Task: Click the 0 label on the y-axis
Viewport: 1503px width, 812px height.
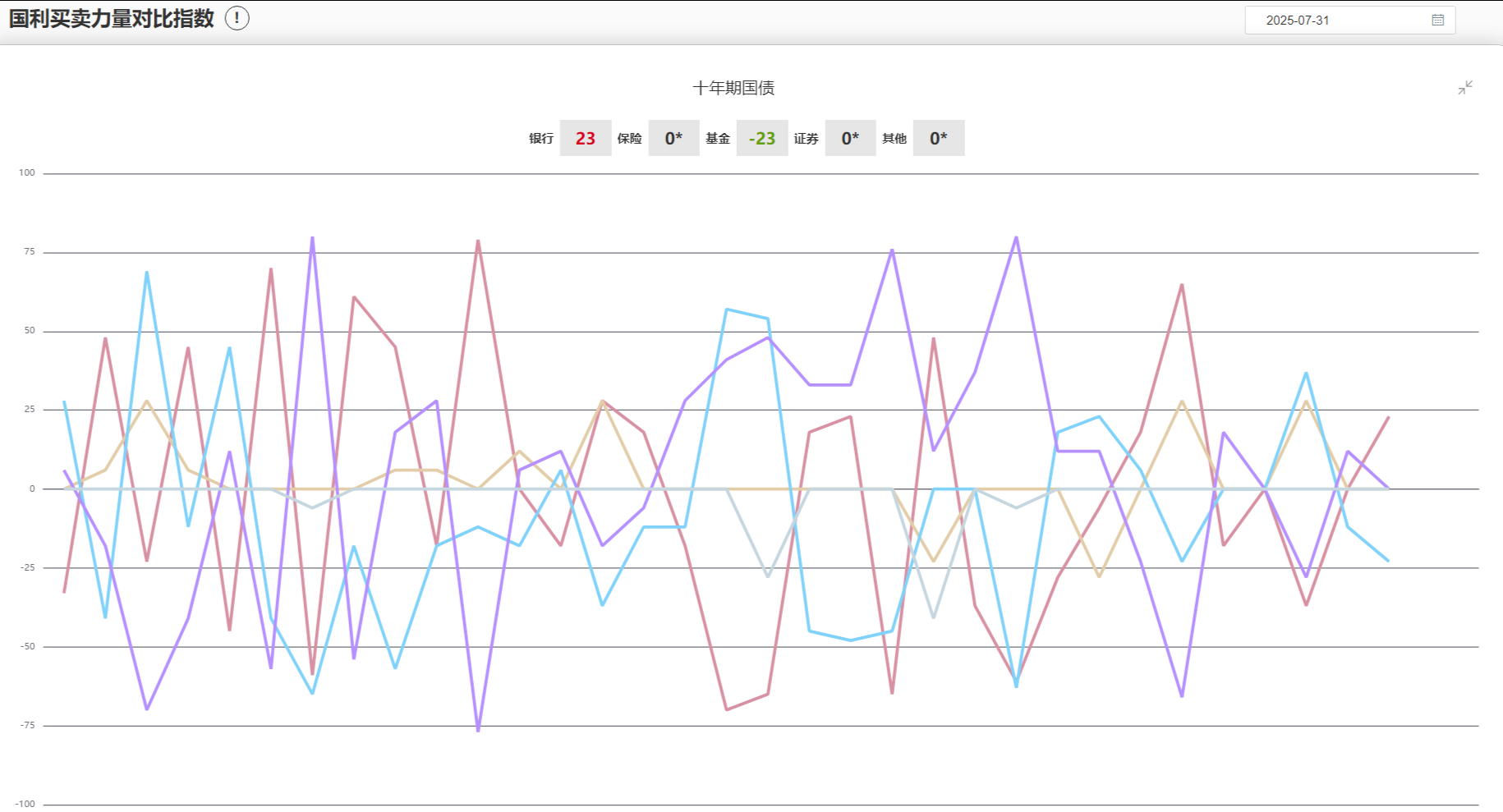Action: [32, 489]
